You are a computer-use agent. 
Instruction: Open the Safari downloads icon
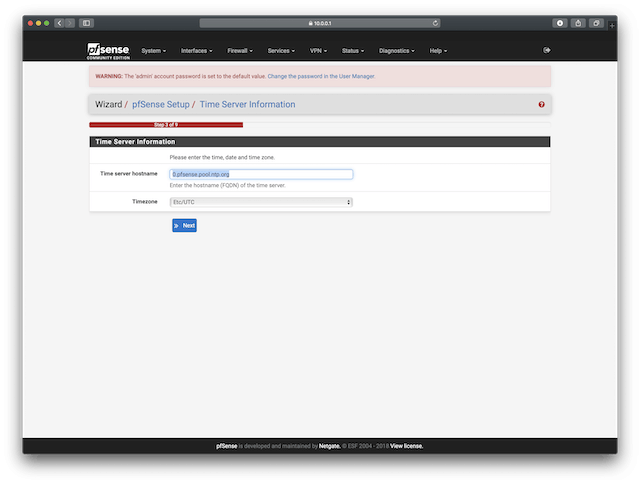560,23
